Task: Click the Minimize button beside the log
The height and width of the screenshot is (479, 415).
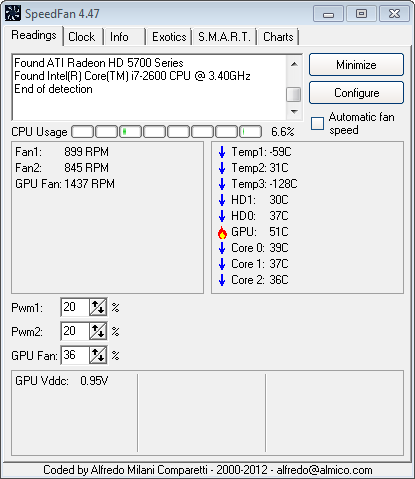Action: click(356, 65)
